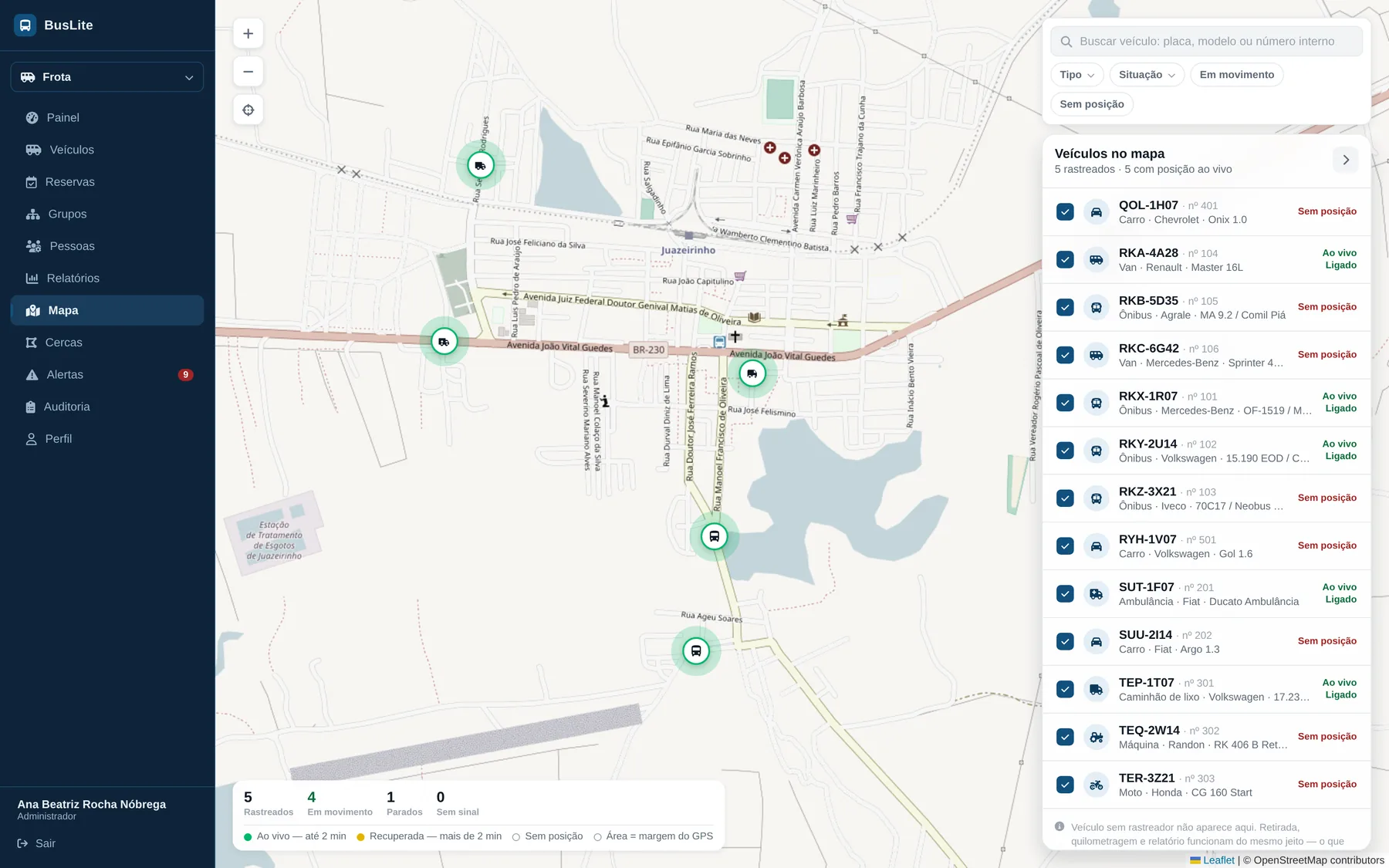Toggle the RYH-1V07 checkbox

click(x=1065, y=546)
